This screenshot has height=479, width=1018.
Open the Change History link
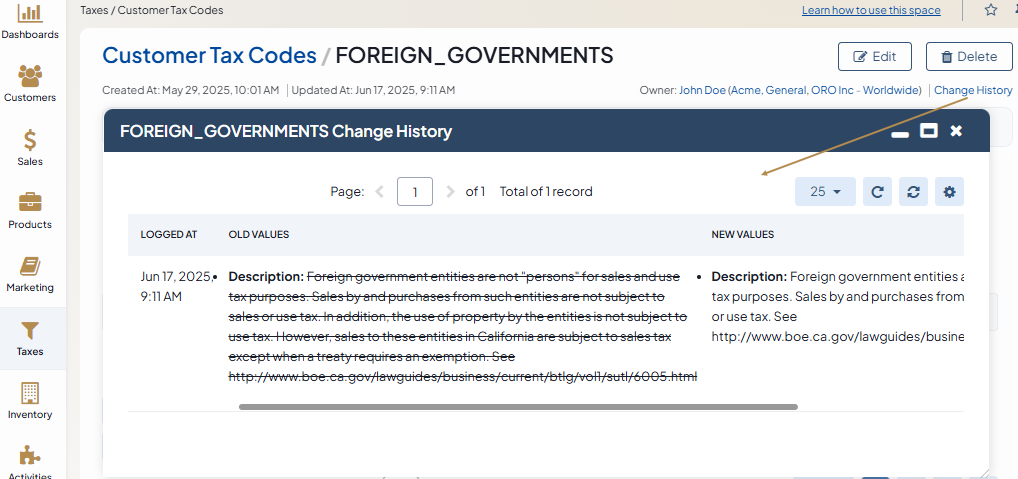pyautogui.click(x=972, y=90)
